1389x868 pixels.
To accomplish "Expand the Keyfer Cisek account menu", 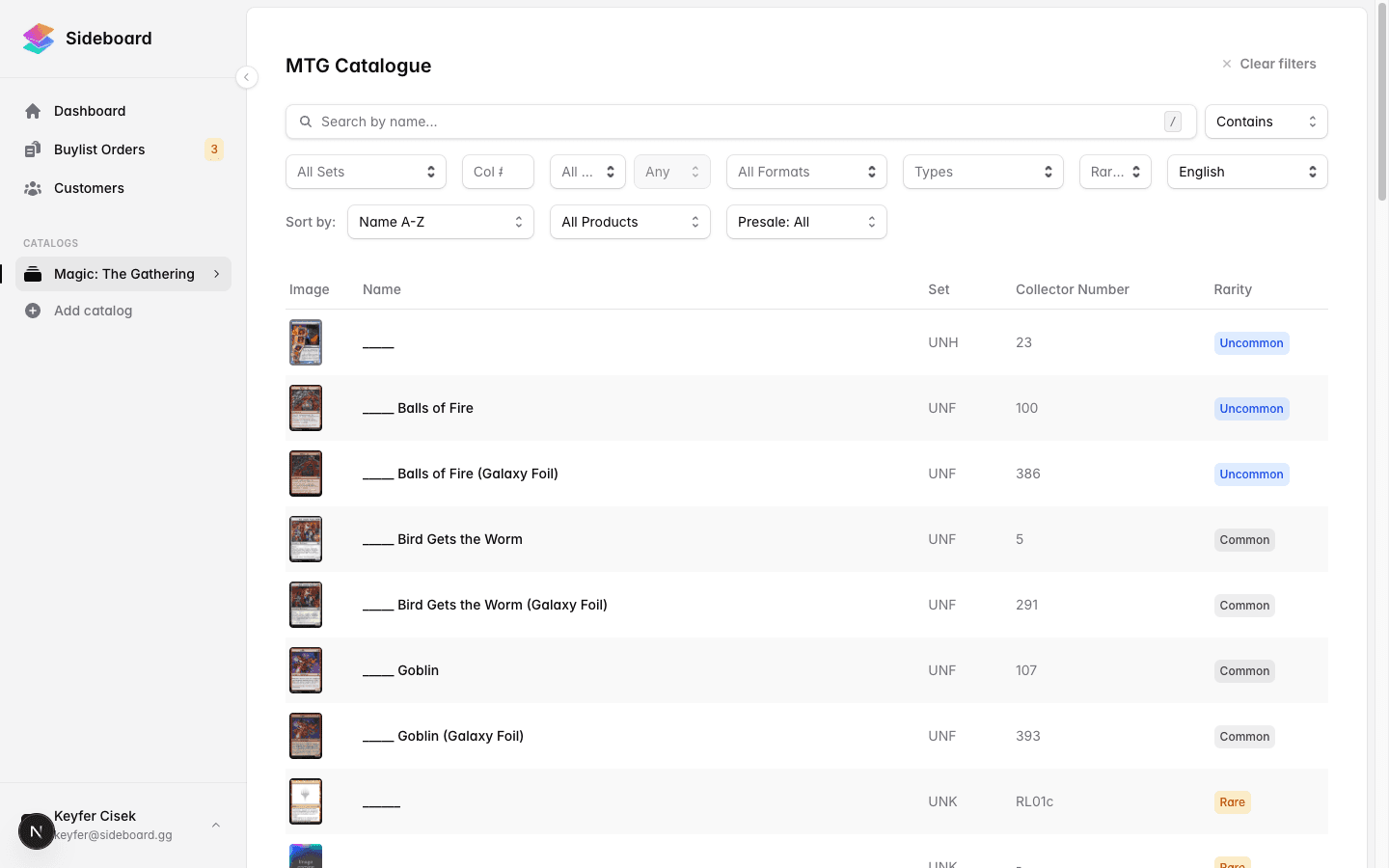I will coord(216,826).
